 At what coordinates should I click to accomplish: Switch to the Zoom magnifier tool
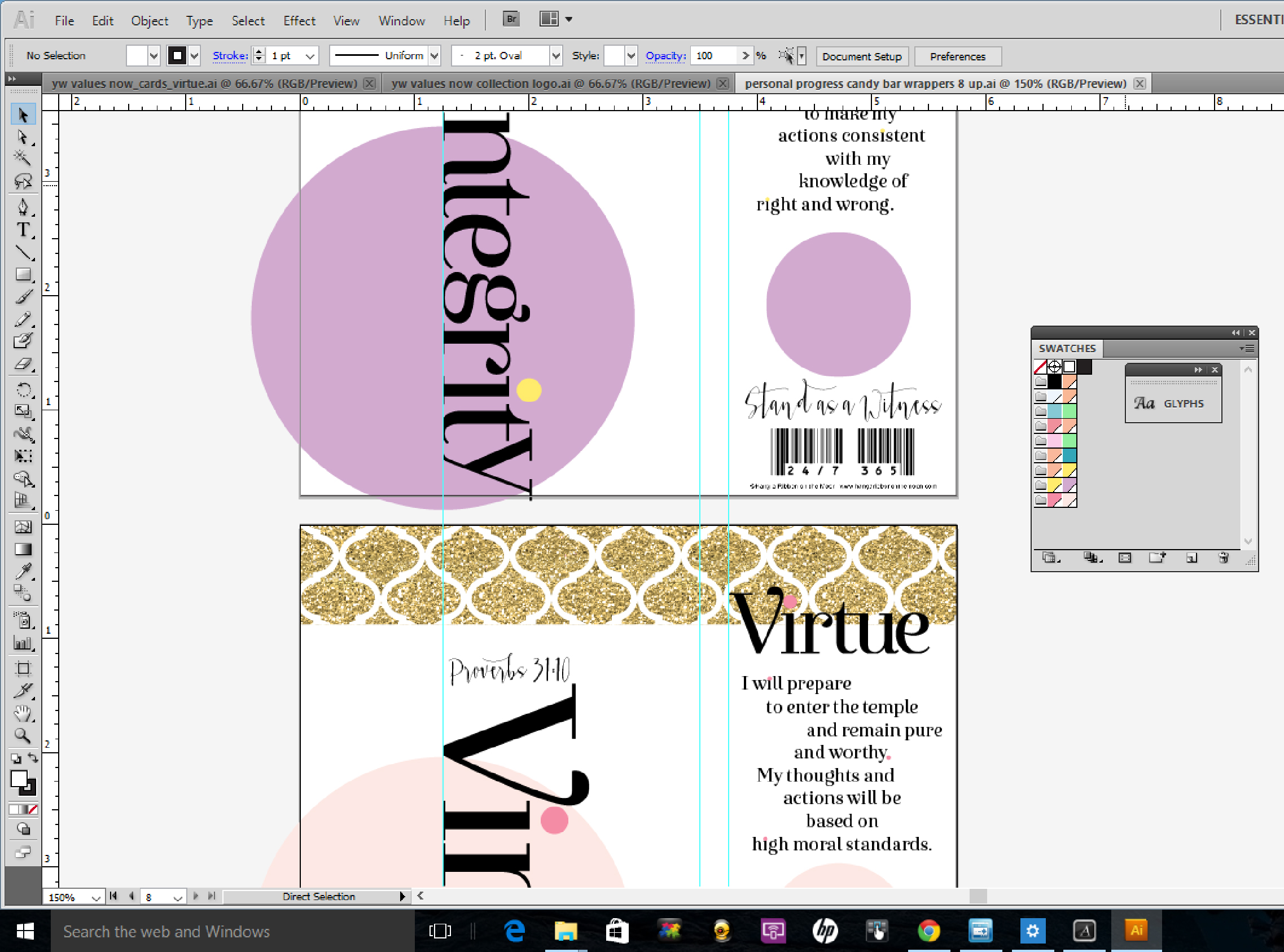click(x=23, y=736)
